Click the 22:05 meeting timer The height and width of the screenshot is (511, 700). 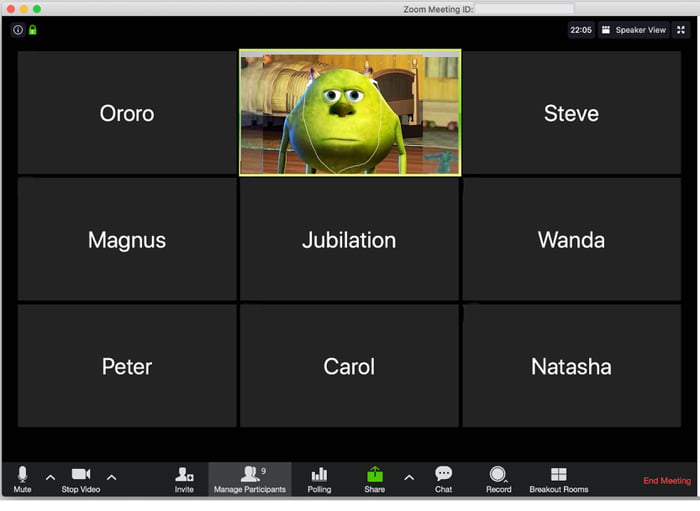[580, 30]
